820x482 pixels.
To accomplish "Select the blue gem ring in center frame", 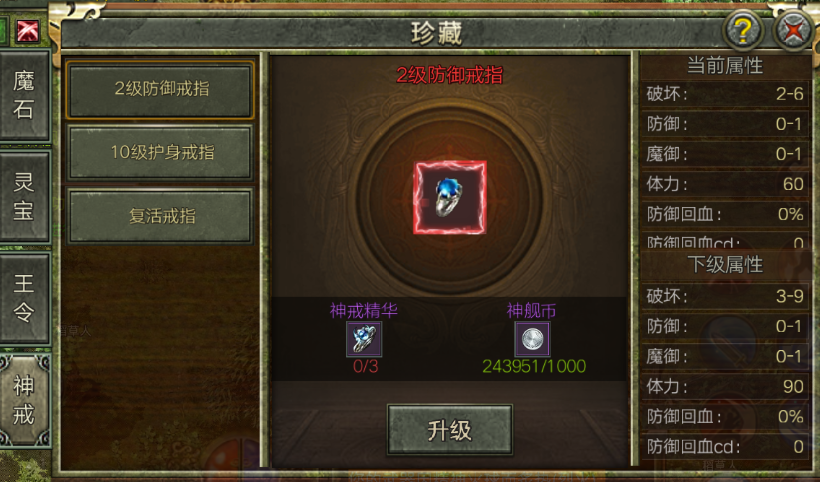I will click(450, 198).
